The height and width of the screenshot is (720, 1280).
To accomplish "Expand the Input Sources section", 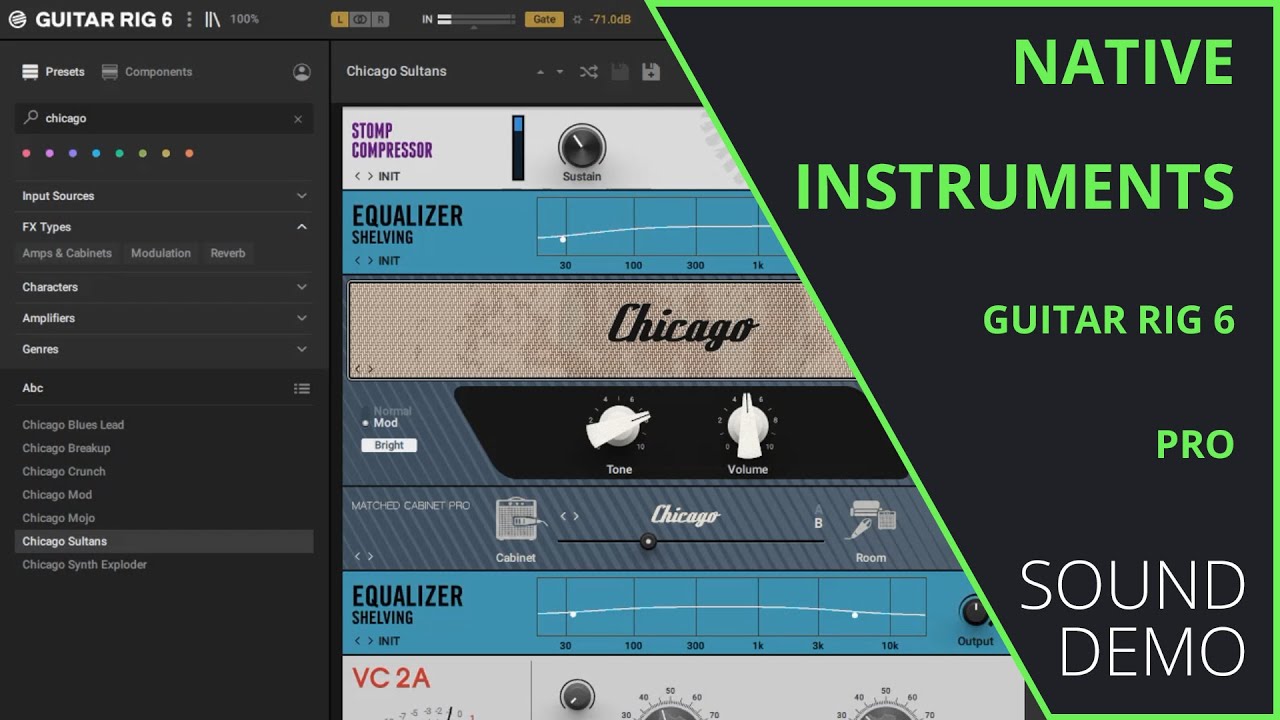I will 164,196.
